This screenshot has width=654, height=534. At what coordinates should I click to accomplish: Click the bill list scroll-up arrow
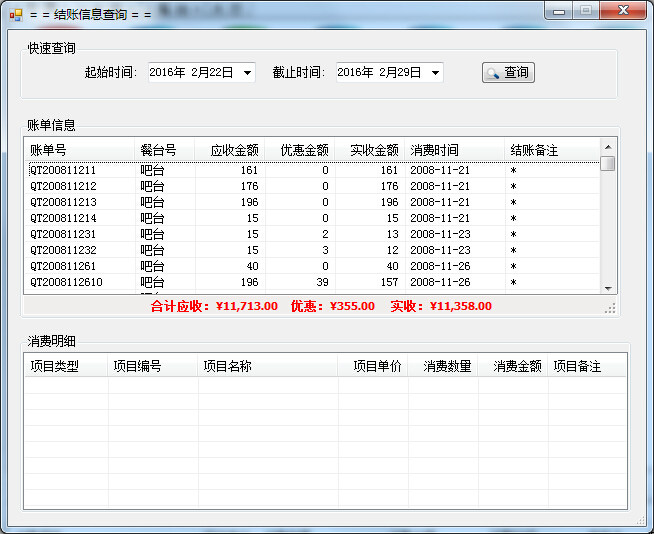(x=608, y=147)
